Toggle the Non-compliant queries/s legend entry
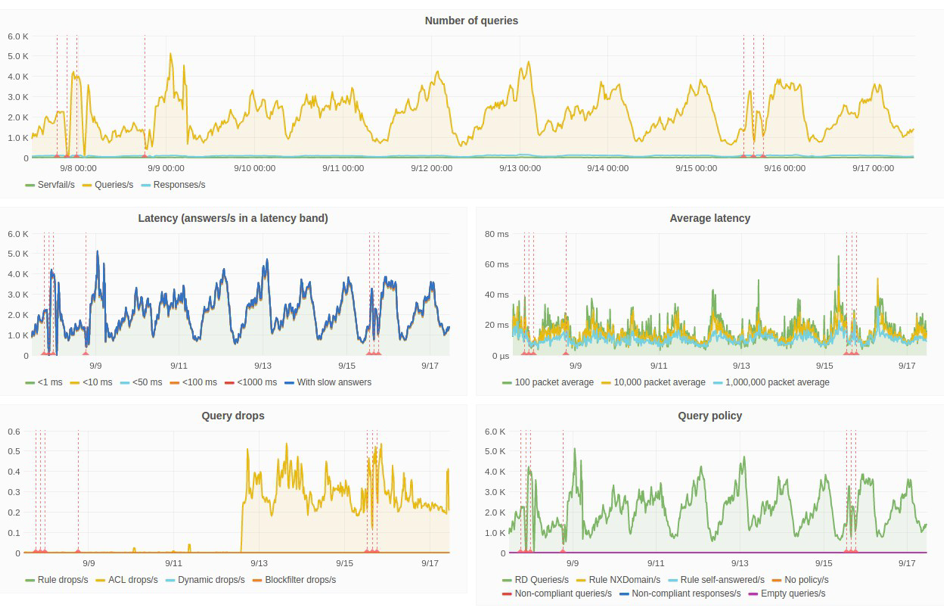Viewport: 944px width, 608px height. pyautogui.click(x=563, y=594)
